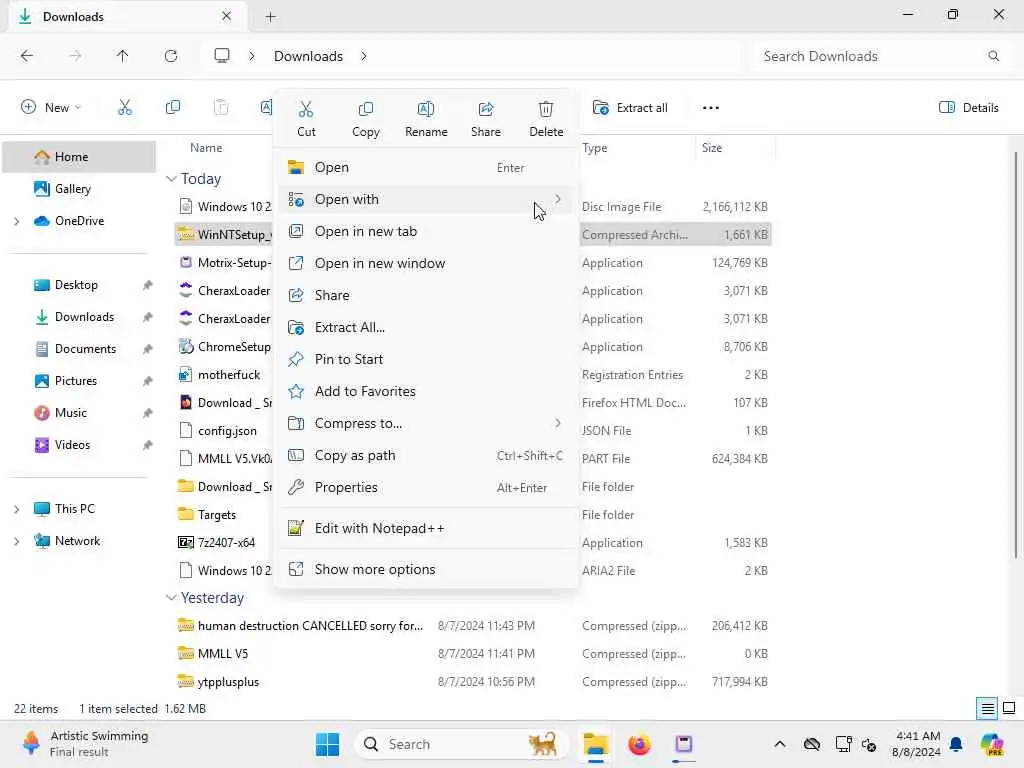Open the New dropdown

pos(52,108)
